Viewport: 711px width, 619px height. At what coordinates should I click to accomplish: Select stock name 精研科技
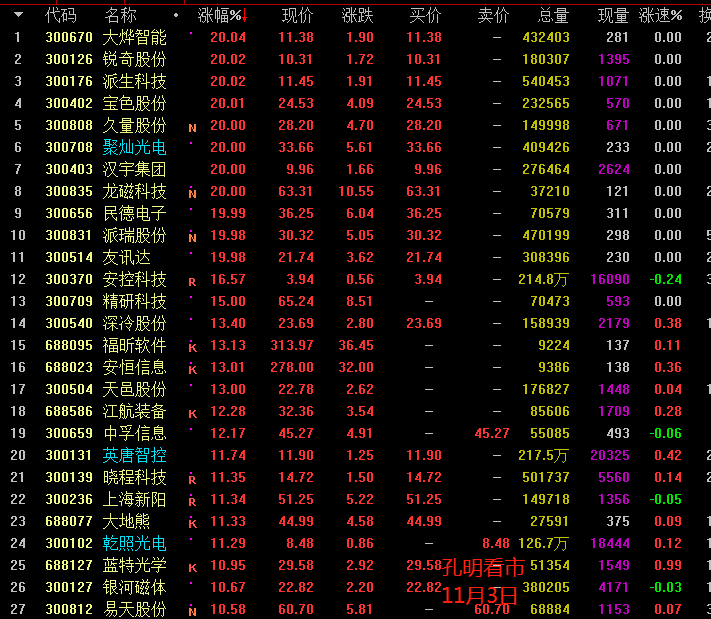click(135, 301)
